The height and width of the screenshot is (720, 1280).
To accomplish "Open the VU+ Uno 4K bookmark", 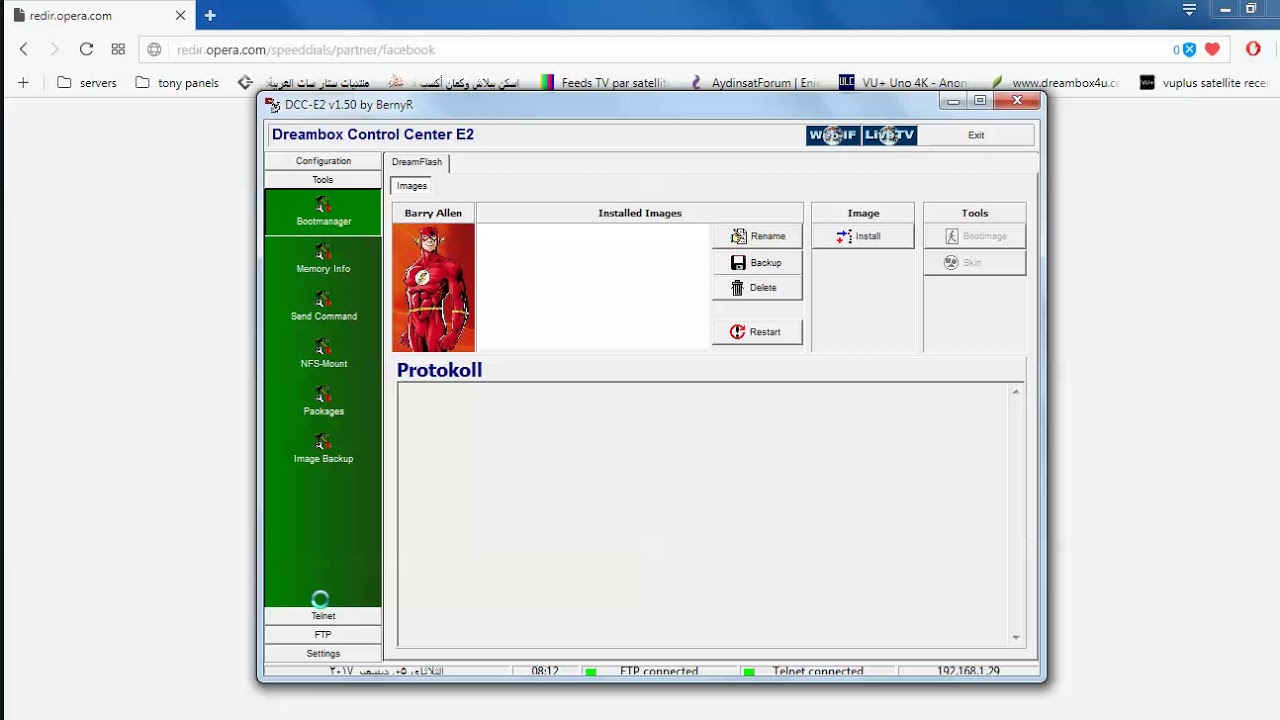I will 904,83.
